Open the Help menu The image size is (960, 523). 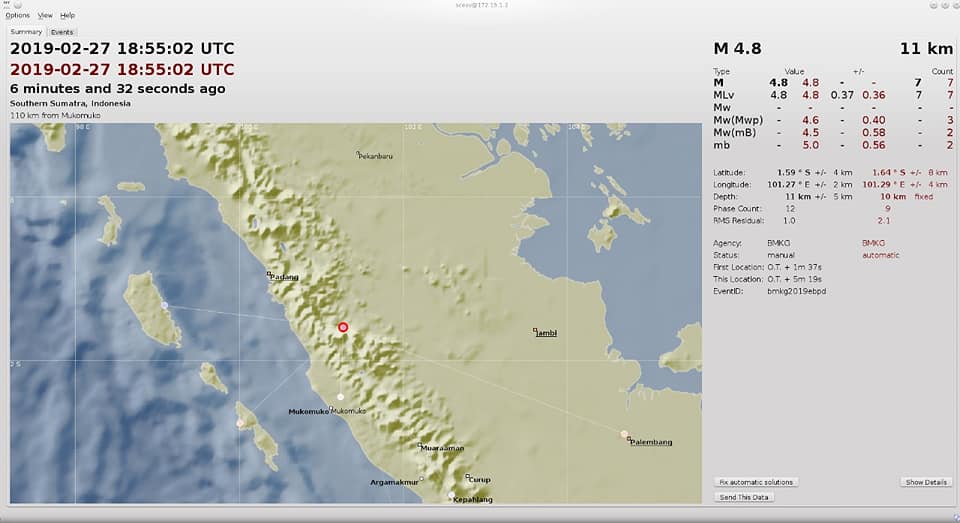(67, 15)
